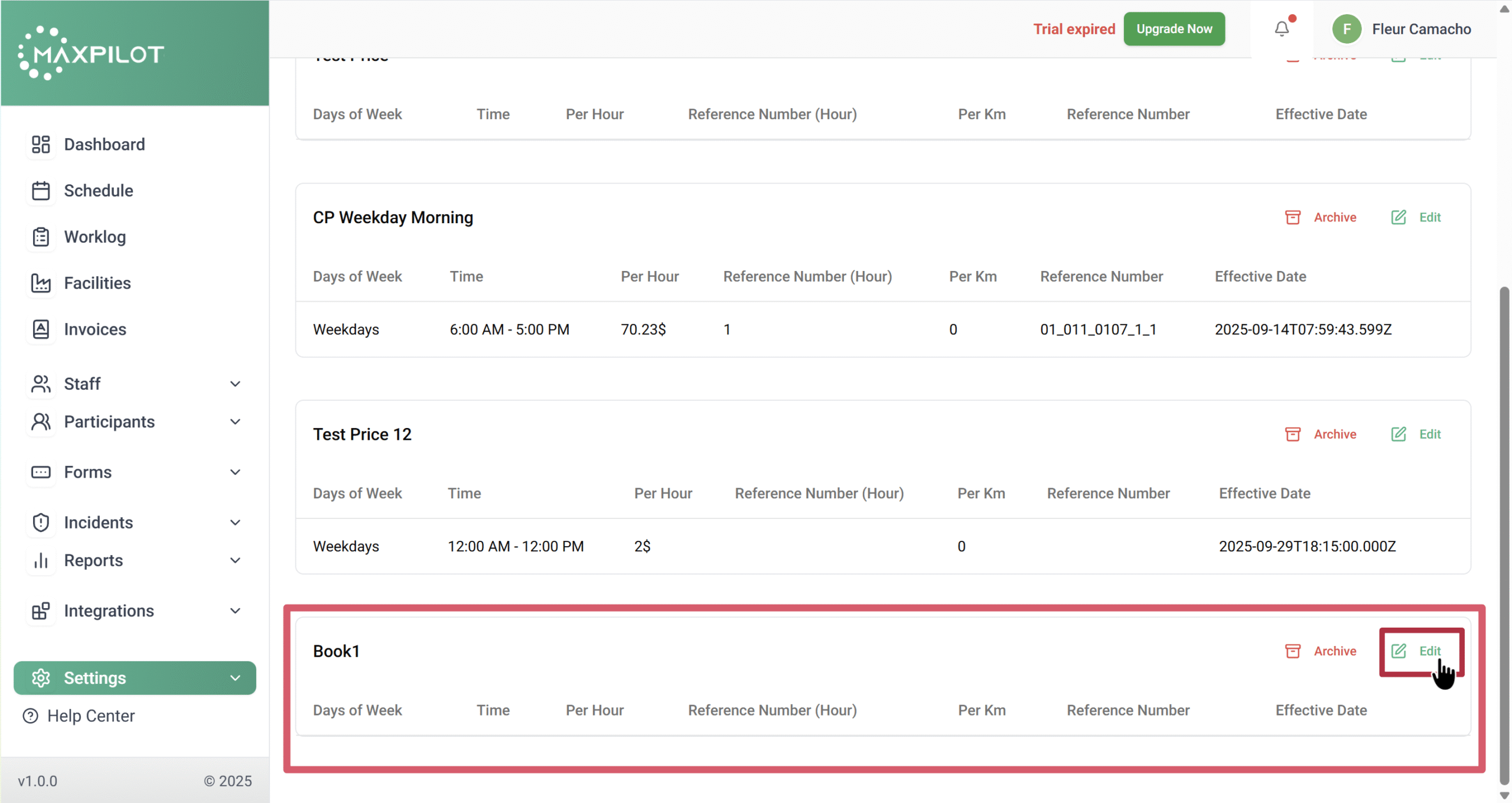Click Archive box icon for Book1
Screen dimensions: 1512x803
coord(1292,651)
